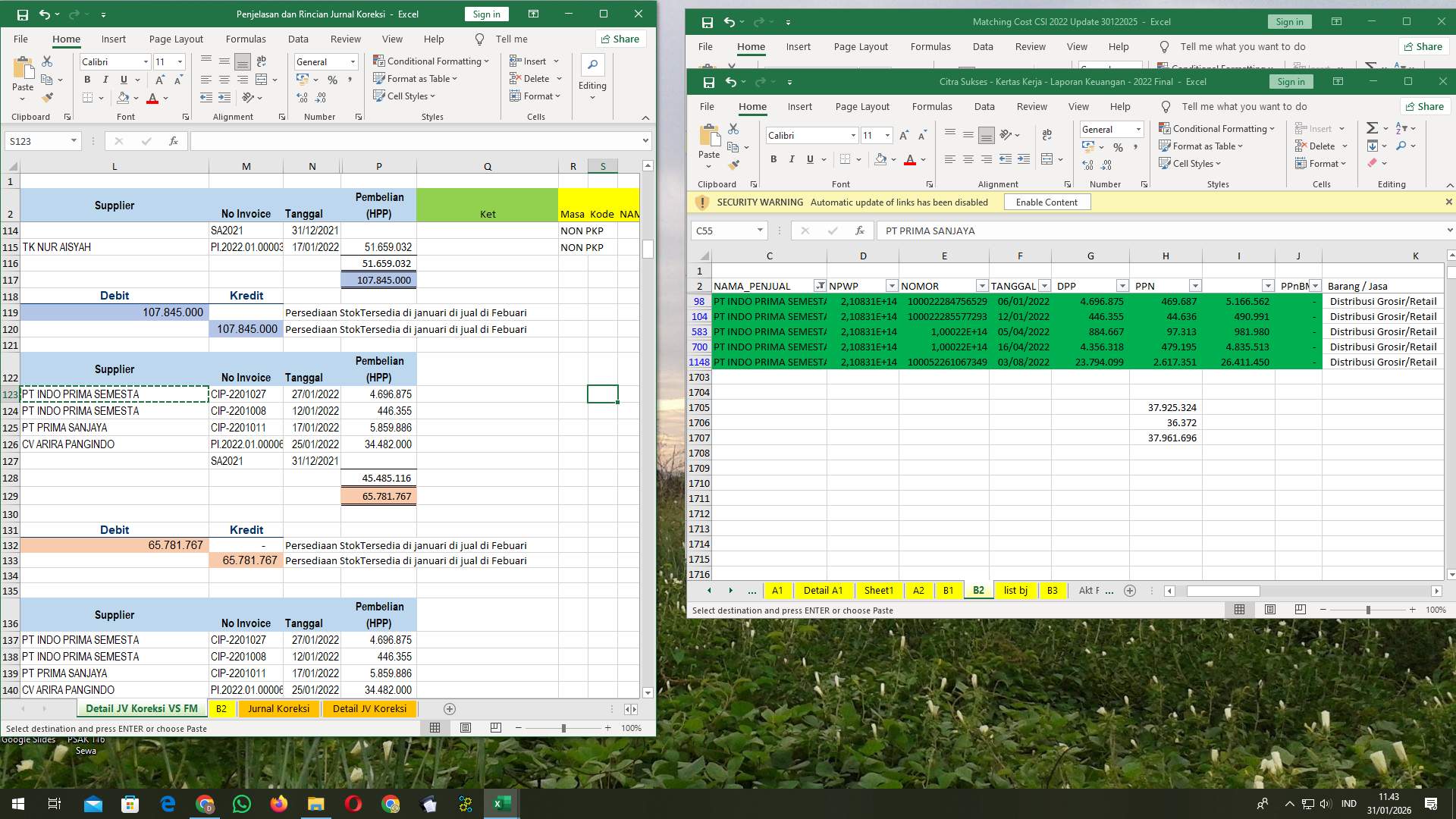Toggle Bold formatting on the selection

[x=773, y=159]
